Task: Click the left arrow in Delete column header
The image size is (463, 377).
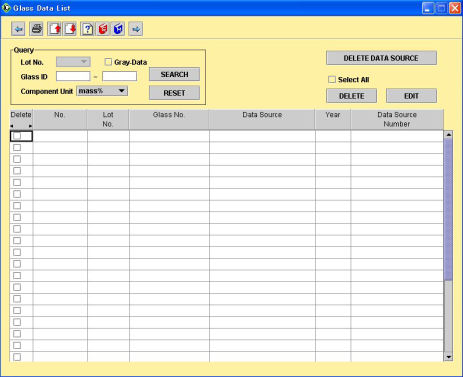Action: (x=12, y=126)
